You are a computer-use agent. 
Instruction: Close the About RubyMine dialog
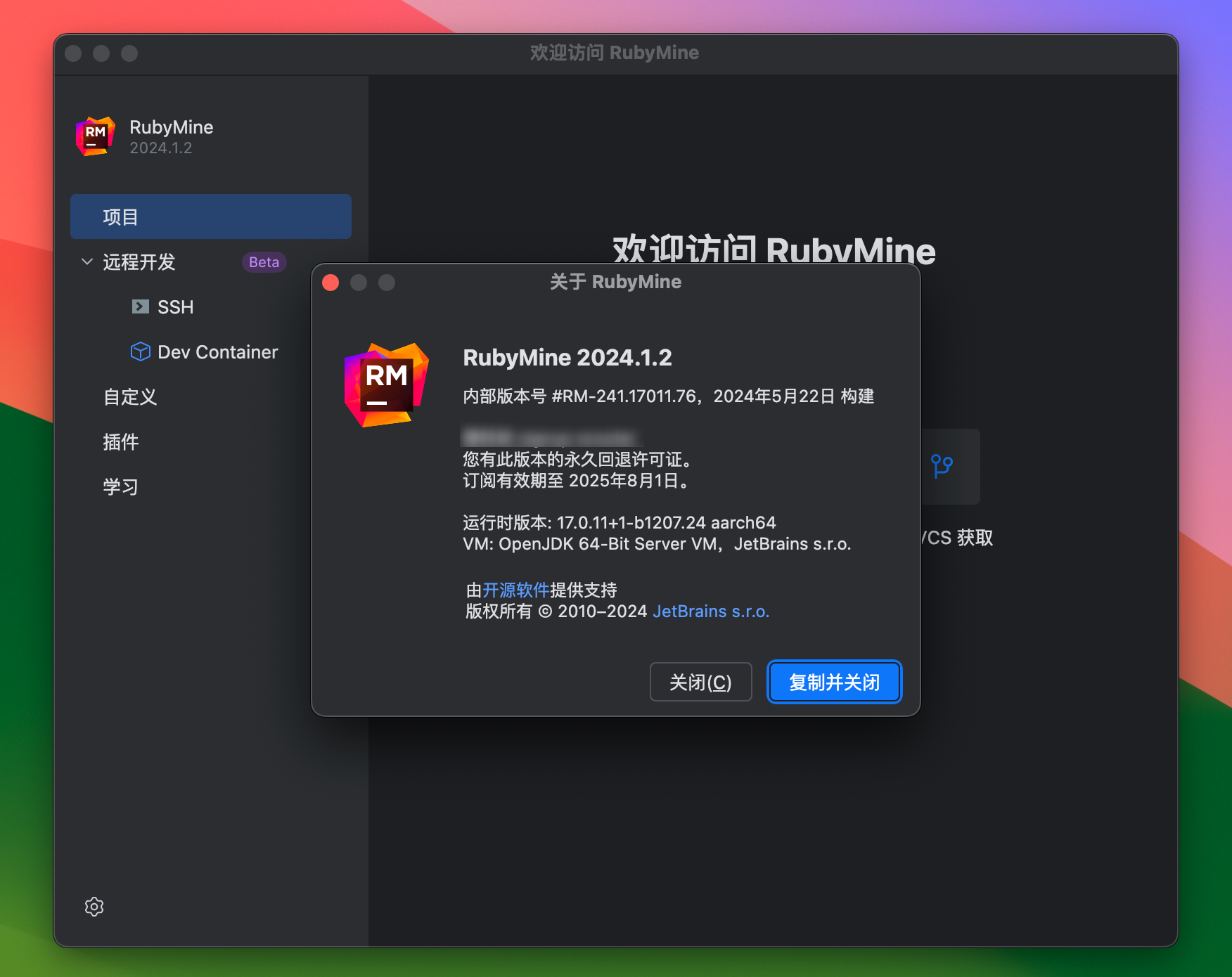pos(331,283)
